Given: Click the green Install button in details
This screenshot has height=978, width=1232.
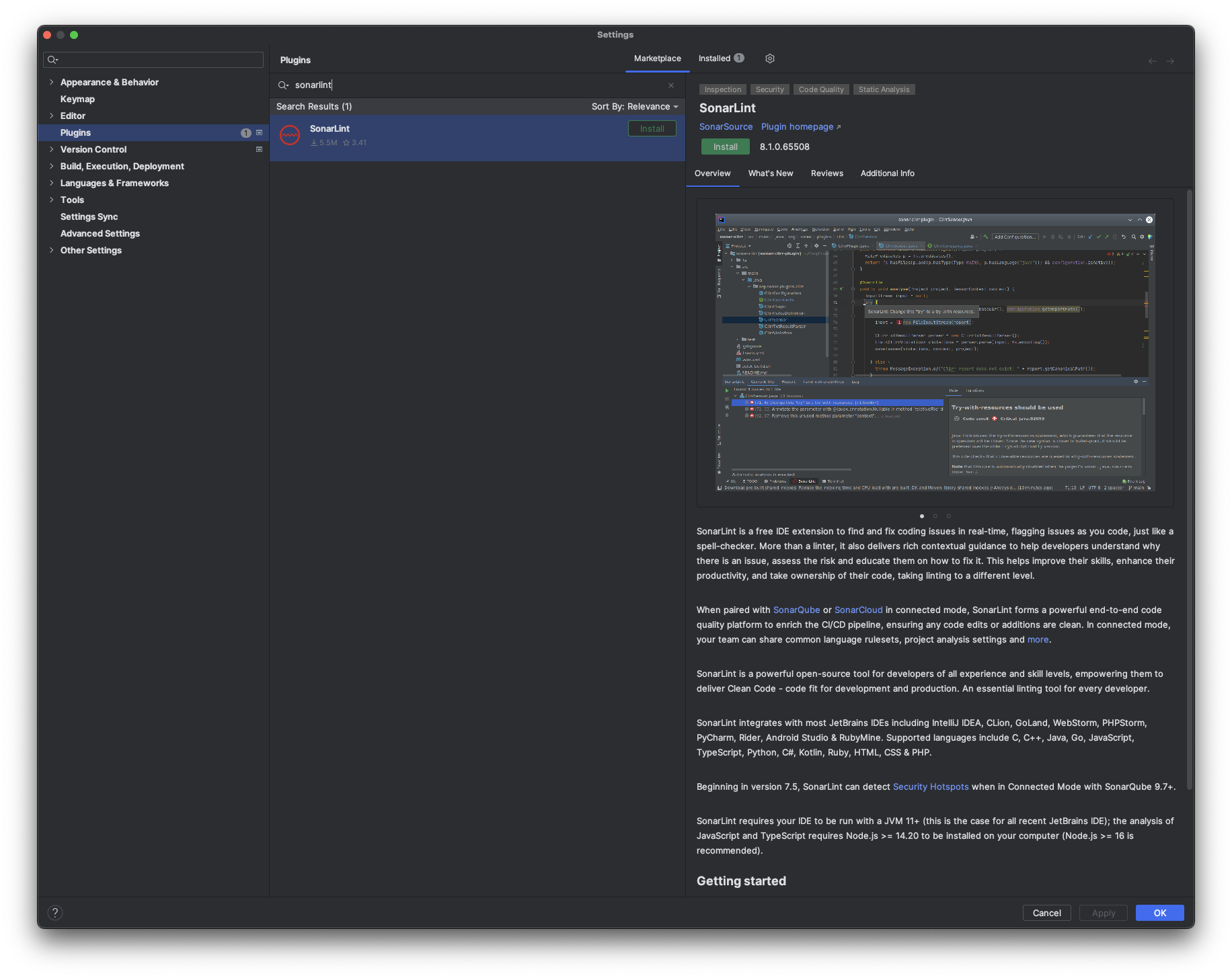Looking at the screenshot, I should tap(725, 147).
